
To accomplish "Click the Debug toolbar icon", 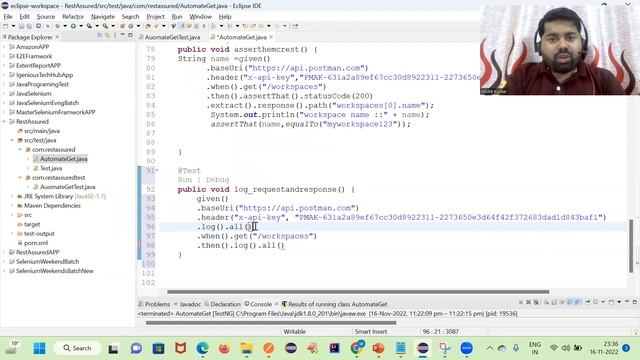I will click(58, 26).
